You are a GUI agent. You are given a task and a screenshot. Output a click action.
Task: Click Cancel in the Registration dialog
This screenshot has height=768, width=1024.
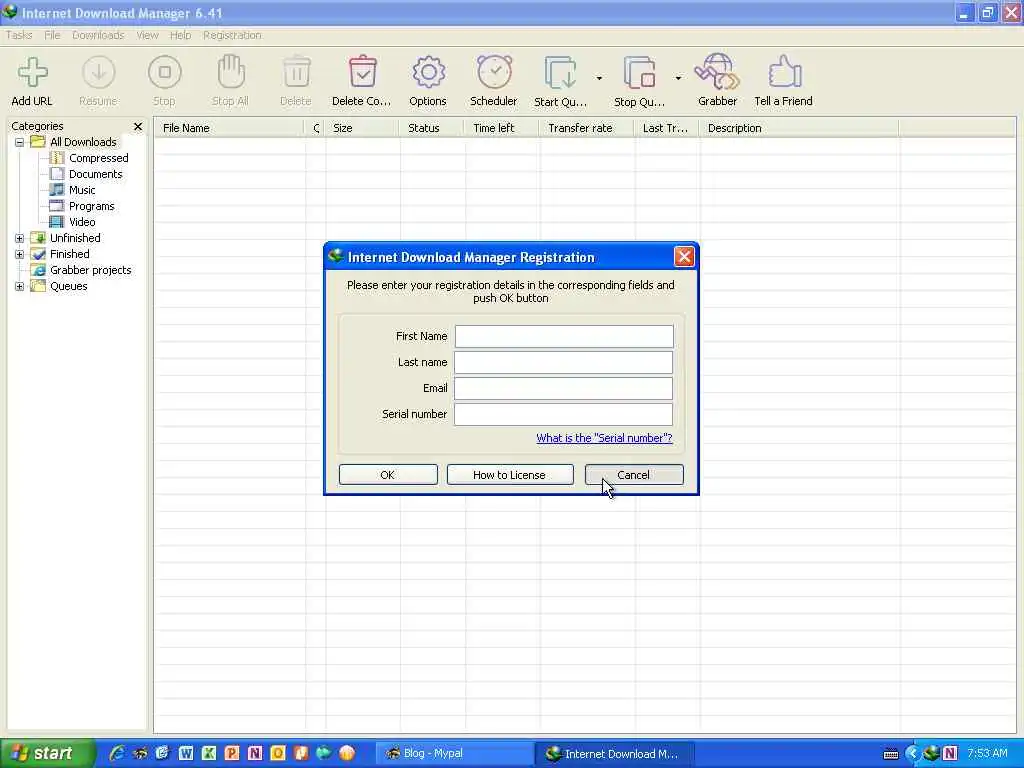tap(634, 475)
